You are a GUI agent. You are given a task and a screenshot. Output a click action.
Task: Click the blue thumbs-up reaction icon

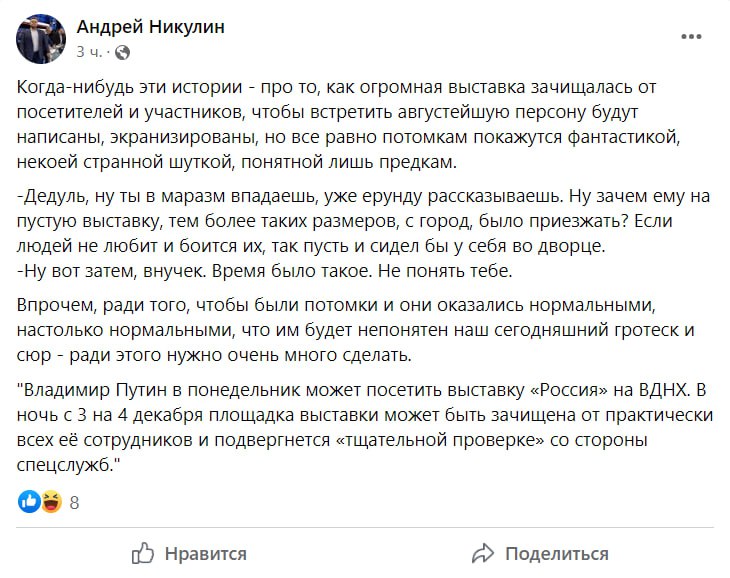click(x=29, y=502)
